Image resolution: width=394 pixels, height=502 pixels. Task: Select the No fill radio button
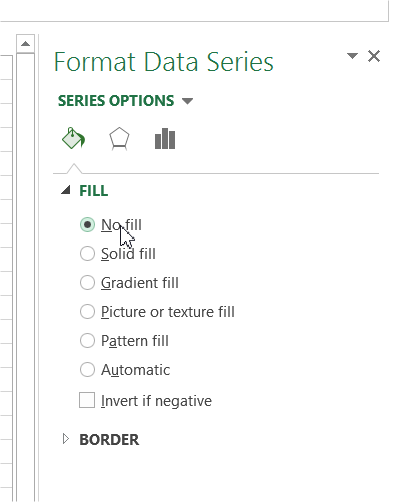point(87,225)
